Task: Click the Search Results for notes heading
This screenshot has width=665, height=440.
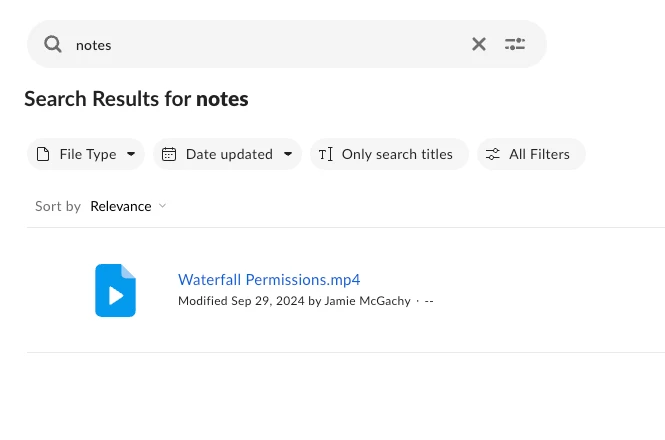Action: (136, 99)
